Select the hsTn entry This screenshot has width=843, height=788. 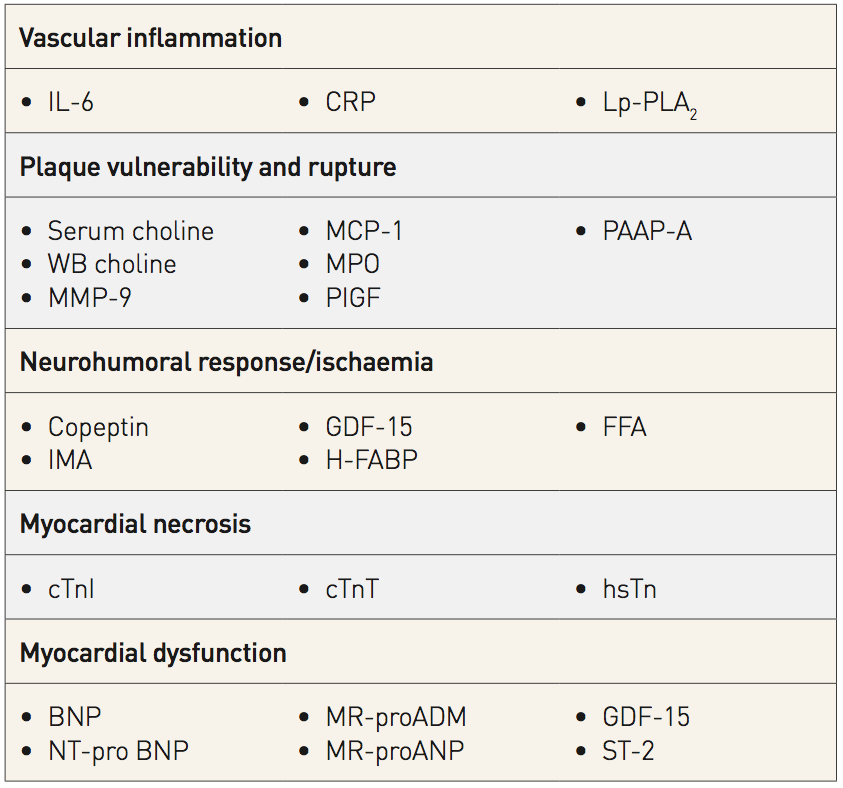click(630, 589)
